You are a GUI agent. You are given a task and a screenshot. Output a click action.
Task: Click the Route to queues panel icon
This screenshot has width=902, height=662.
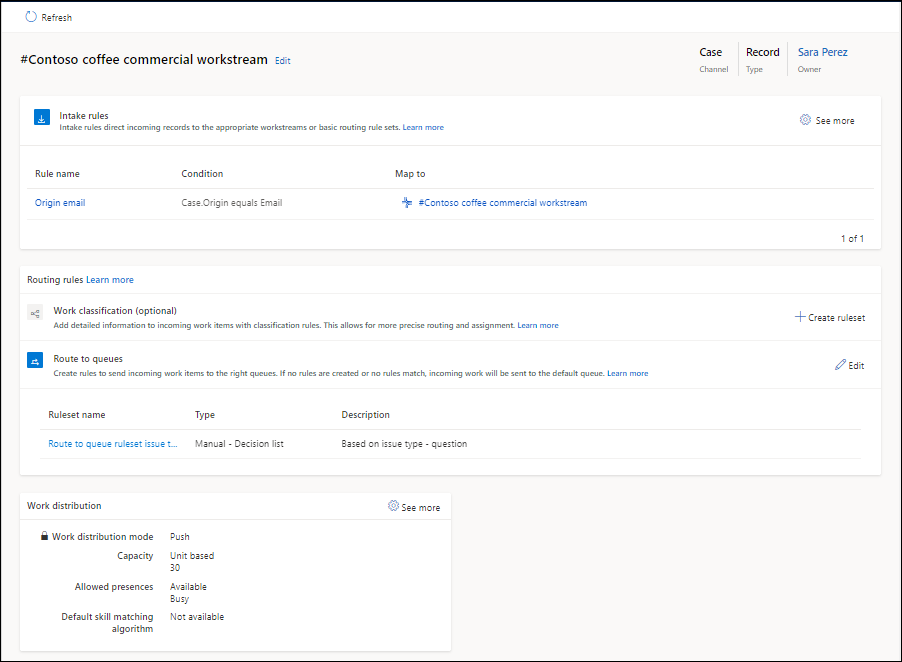[x=34, y=360]
